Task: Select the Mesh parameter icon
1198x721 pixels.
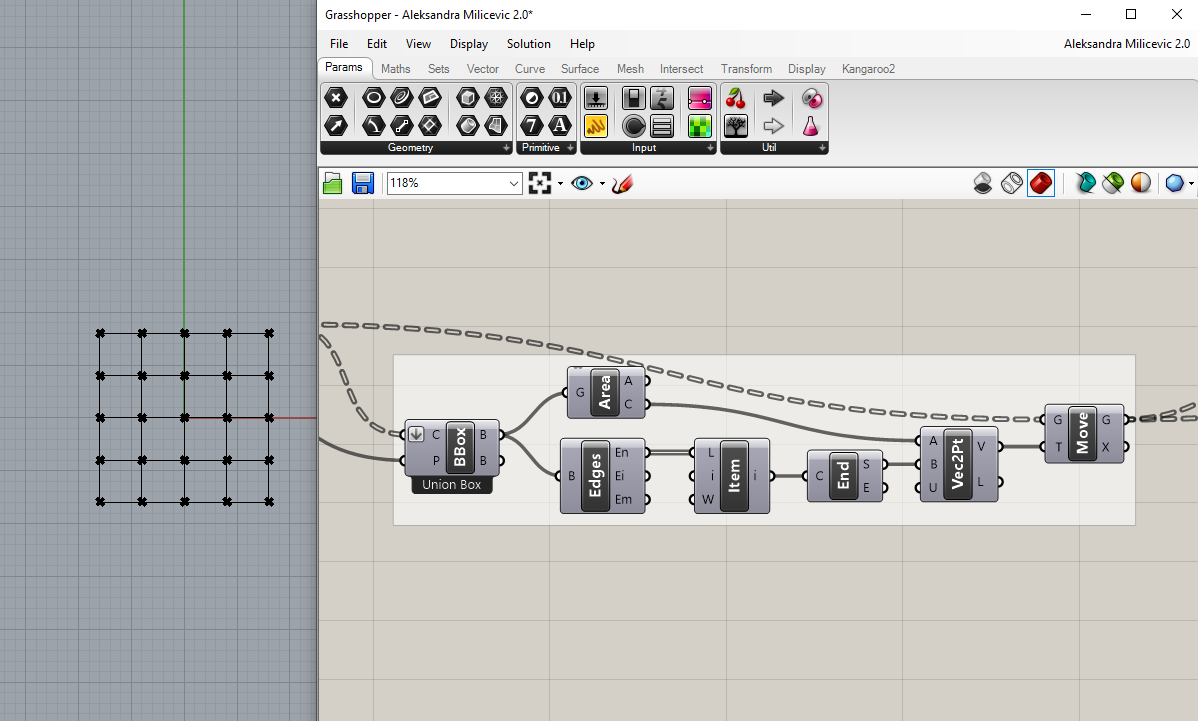Action: [496, 98]
